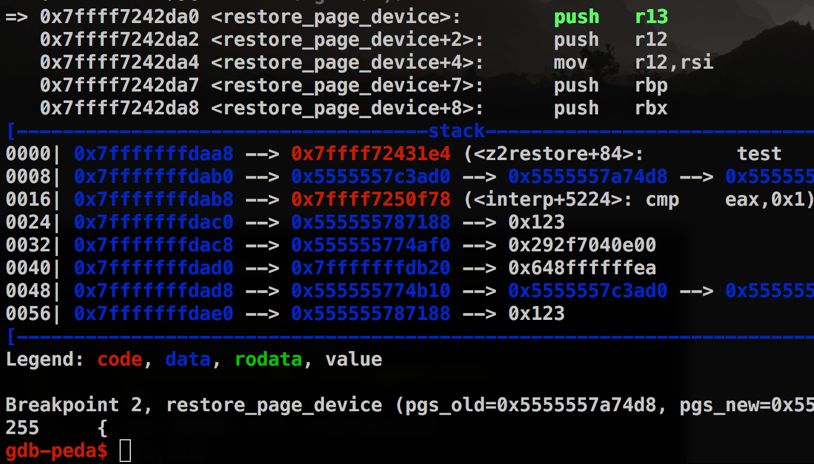Click value 0x292f7040e00

(582, 245)
